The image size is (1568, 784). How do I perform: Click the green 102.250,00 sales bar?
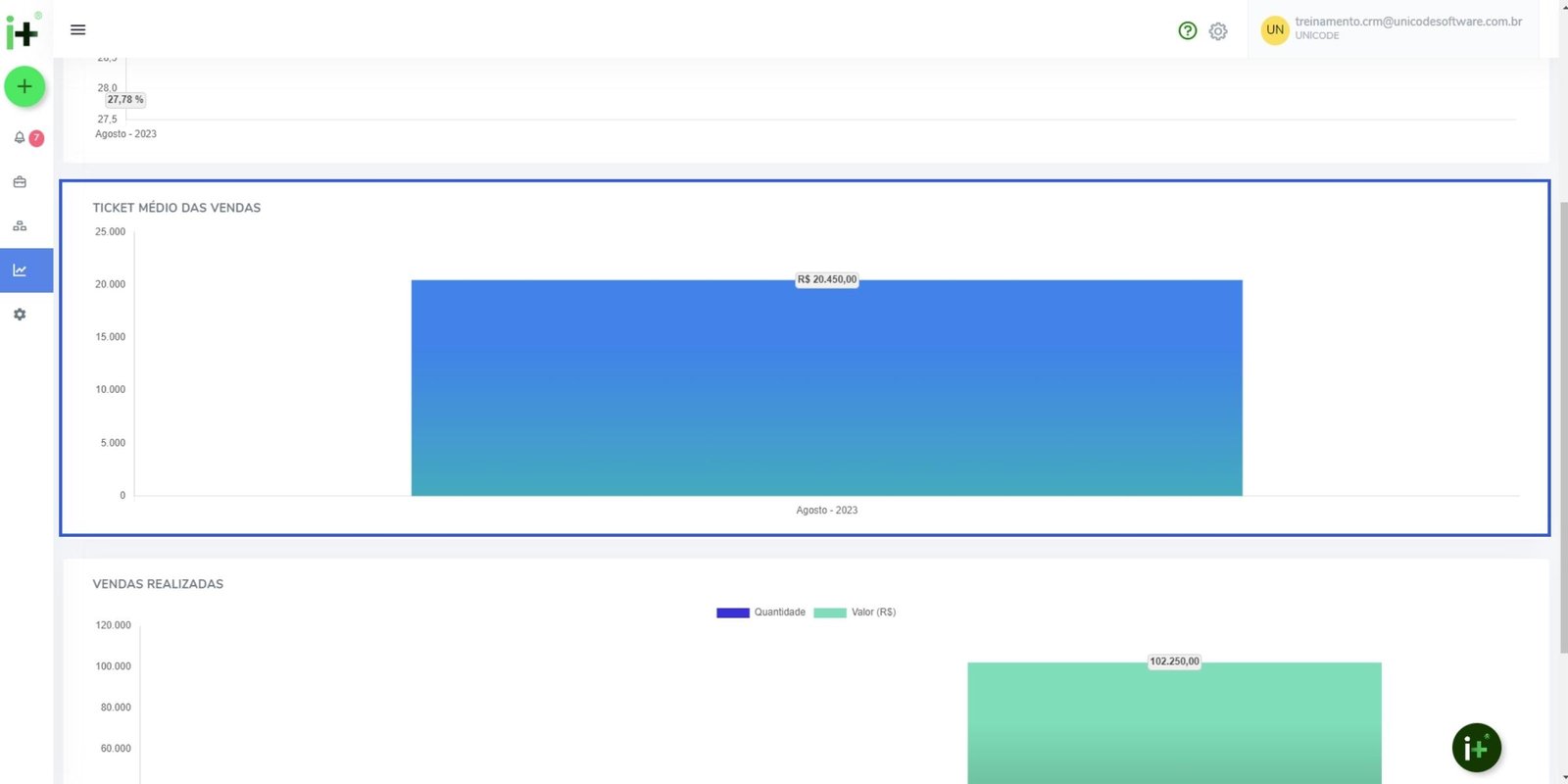[x=1174, y=725]
